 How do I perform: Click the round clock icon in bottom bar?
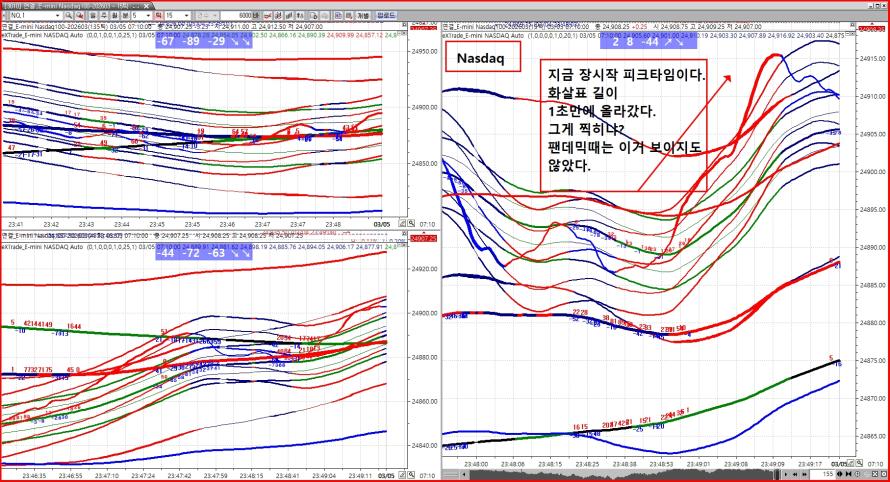tap(857, 474)
